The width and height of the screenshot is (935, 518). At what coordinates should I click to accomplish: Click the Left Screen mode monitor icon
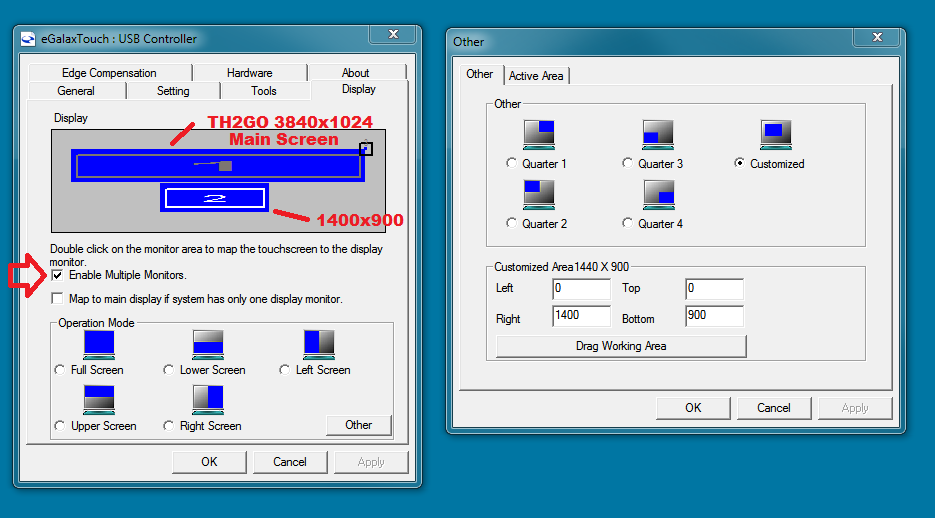coord(319,345)
